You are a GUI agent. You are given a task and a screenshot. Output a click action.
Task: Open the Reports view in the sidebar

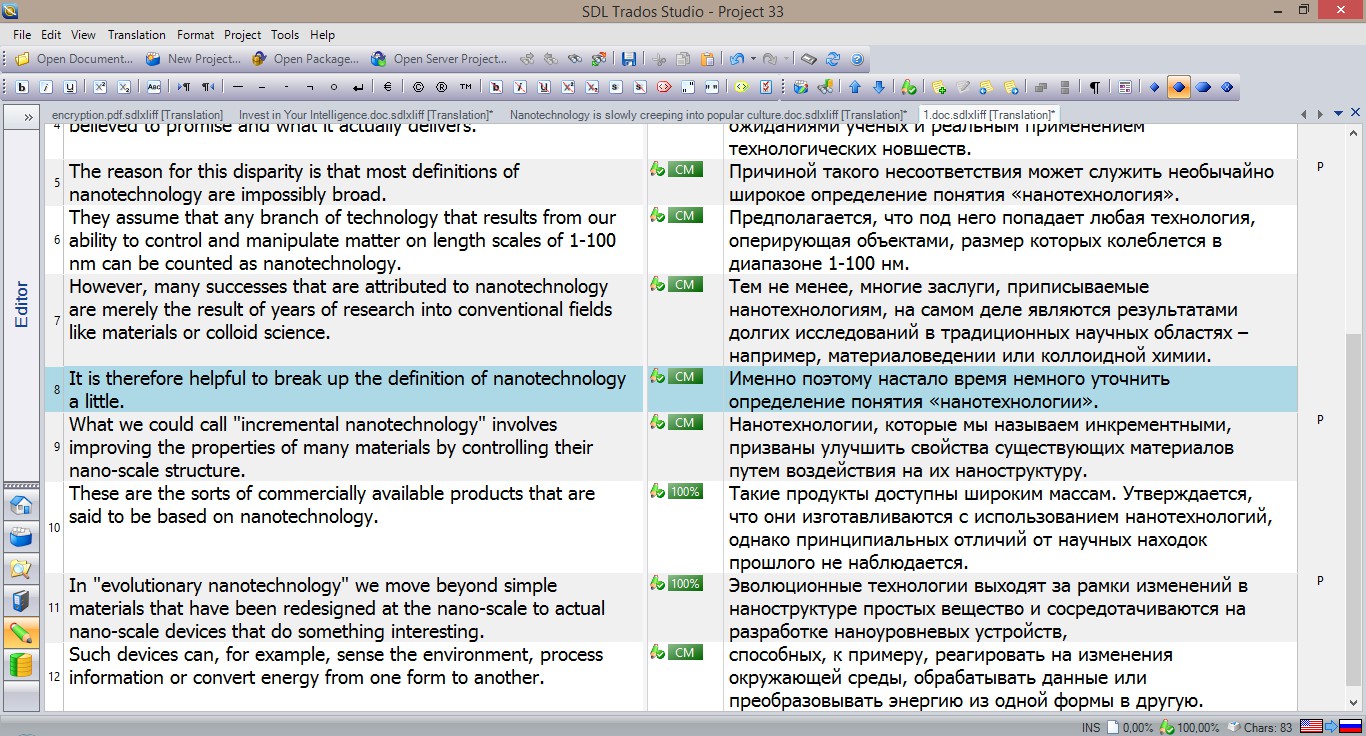pos(21,601)
